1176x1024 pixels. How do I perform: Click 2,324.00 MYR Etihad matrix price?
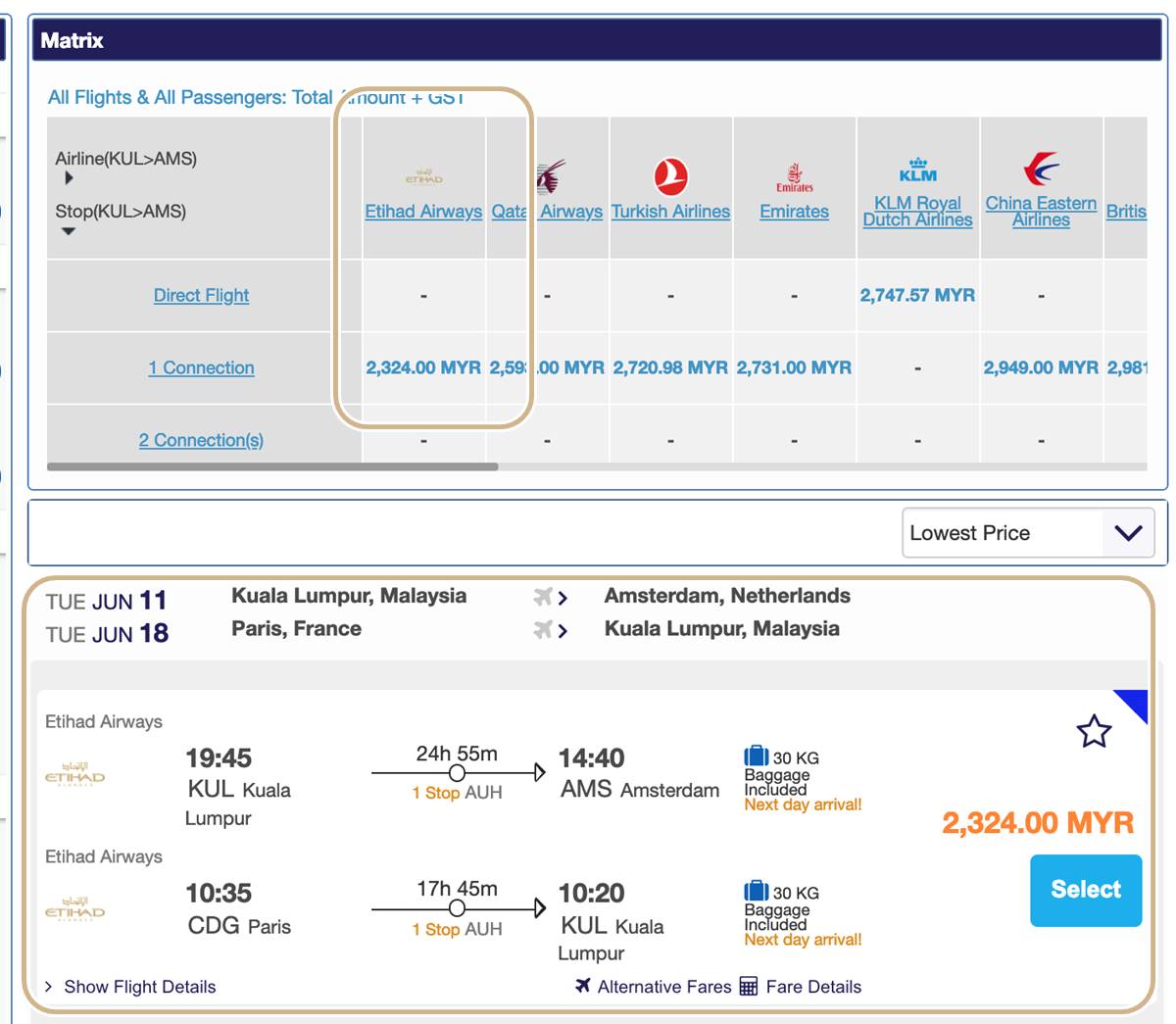coord(423,367)
